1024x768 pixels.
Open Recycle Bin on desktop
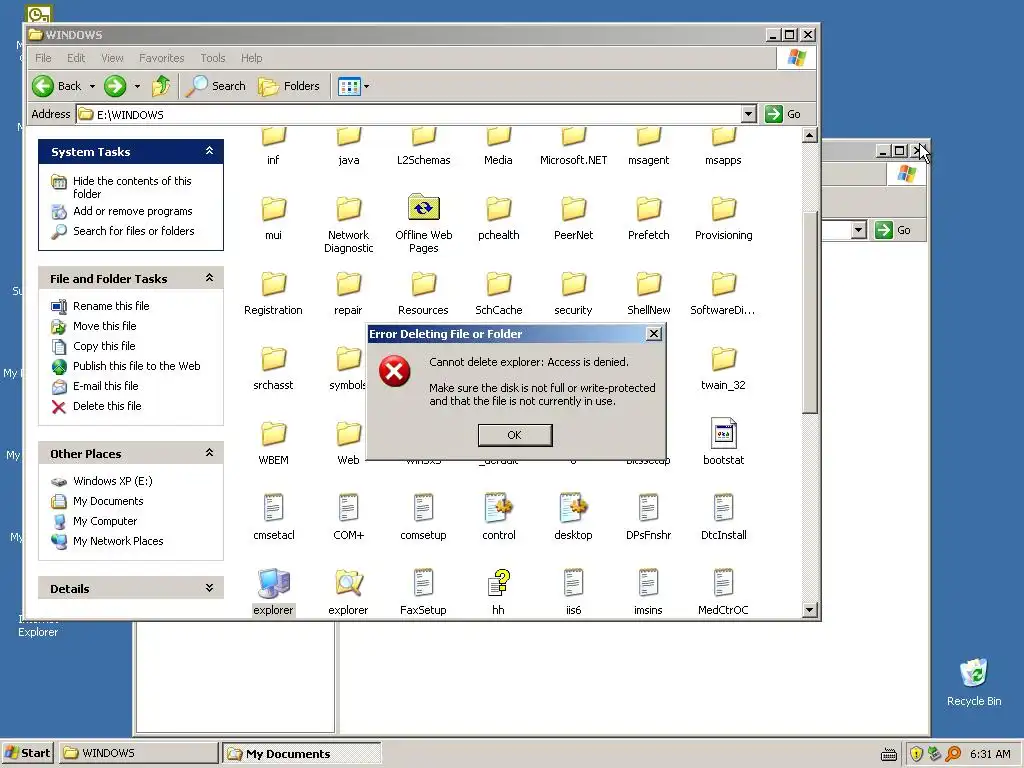coord(974,682)
